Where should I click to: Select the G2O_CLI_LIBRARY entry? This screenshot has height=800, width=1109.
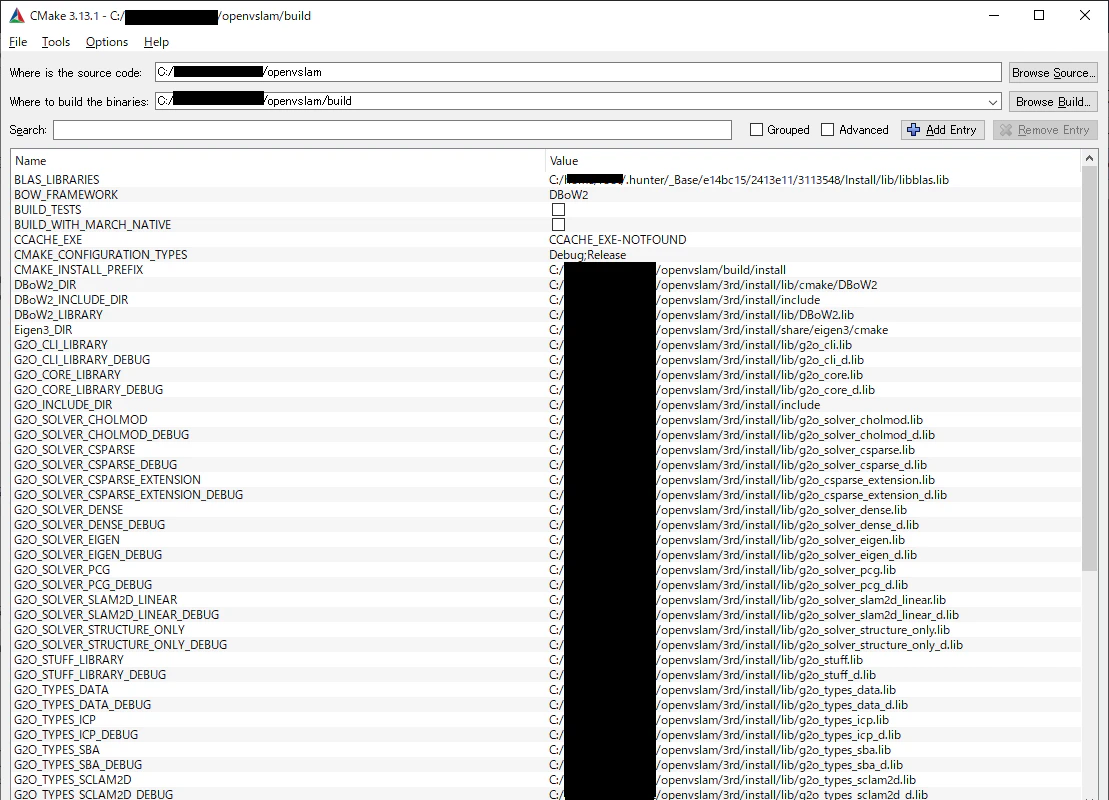coord(61,345)
